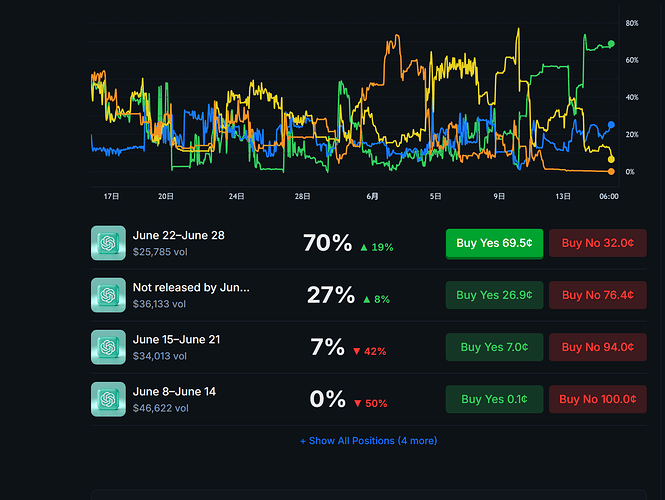Buy No at 32.0¢ for June 22–June 28

(598, 243)
